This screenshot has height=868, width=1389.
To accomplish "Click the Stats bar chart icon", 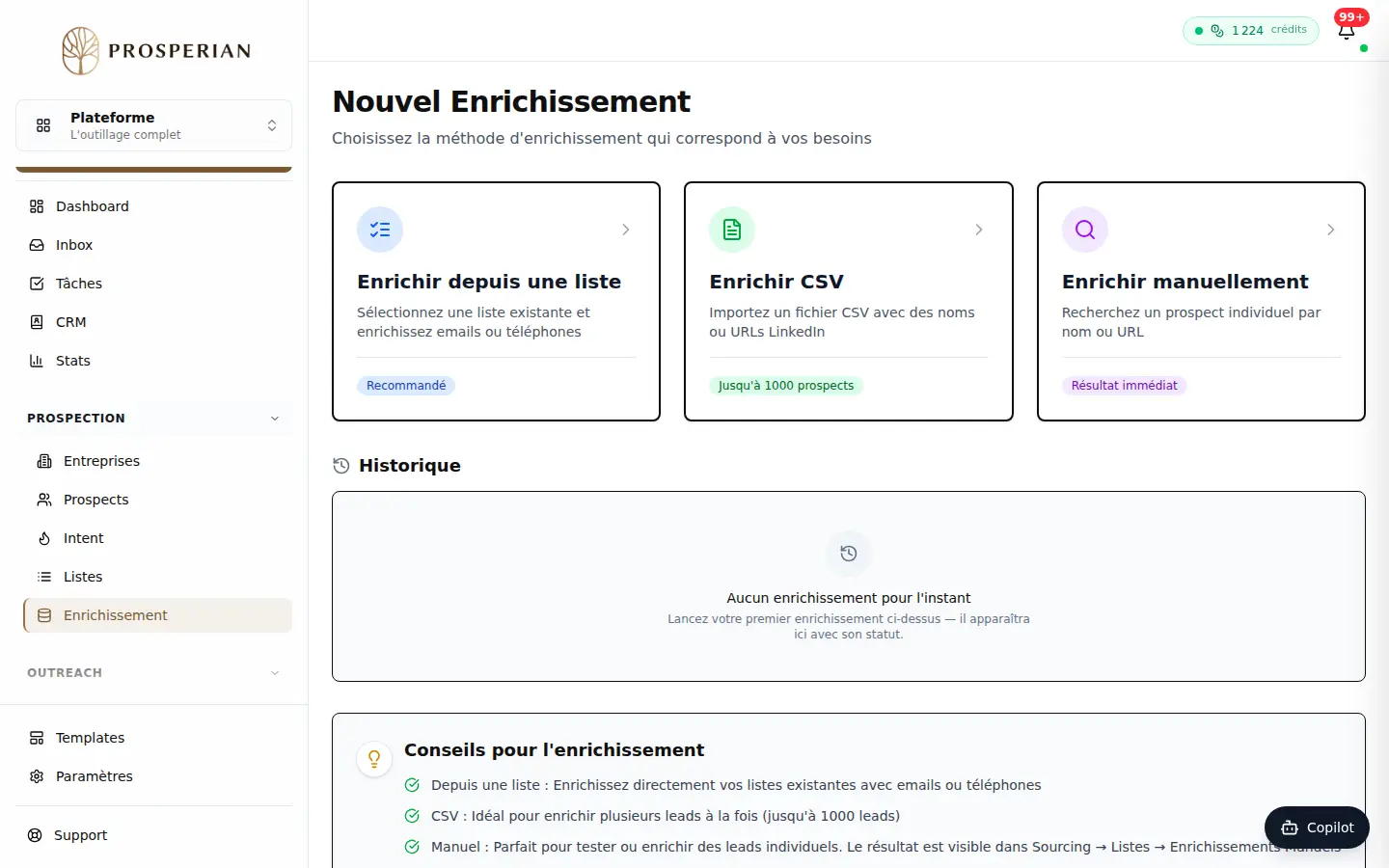I will [x=37, y=361].
